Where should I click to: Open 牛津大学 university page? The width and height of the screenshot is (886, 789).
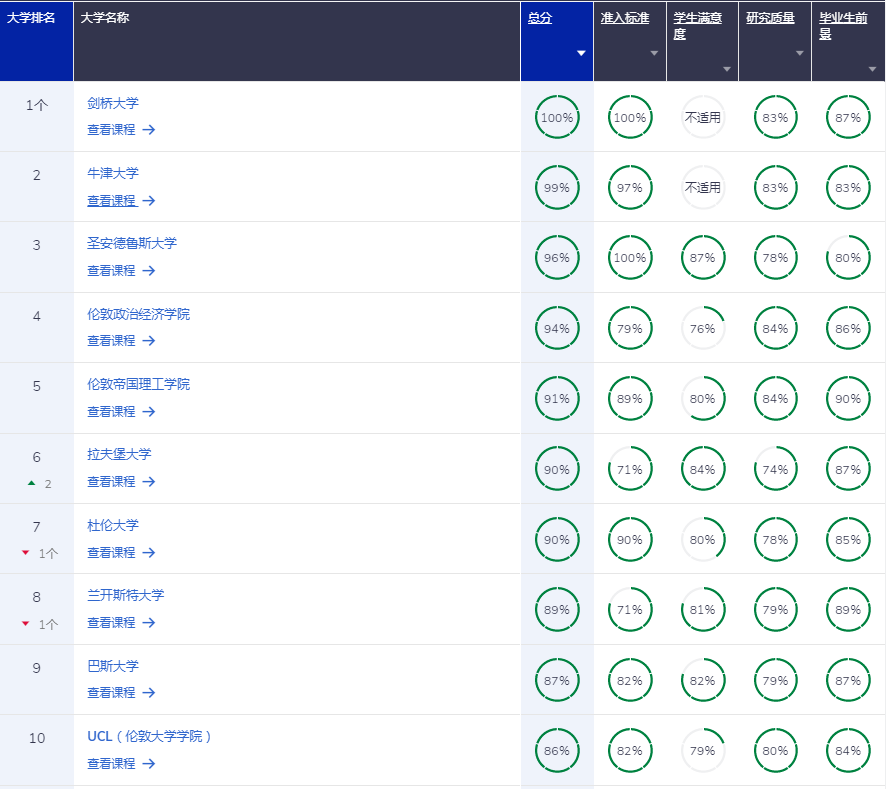[113, 173]
